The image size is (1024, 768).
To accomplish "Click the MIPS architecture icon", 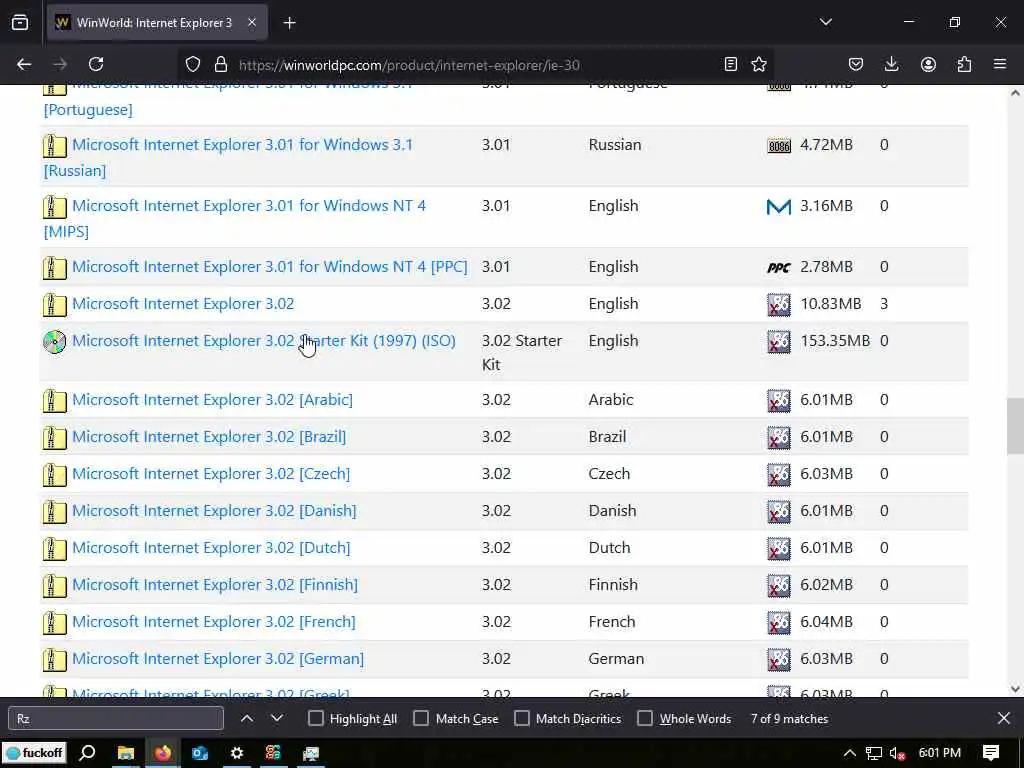I will tap(778, 206).
